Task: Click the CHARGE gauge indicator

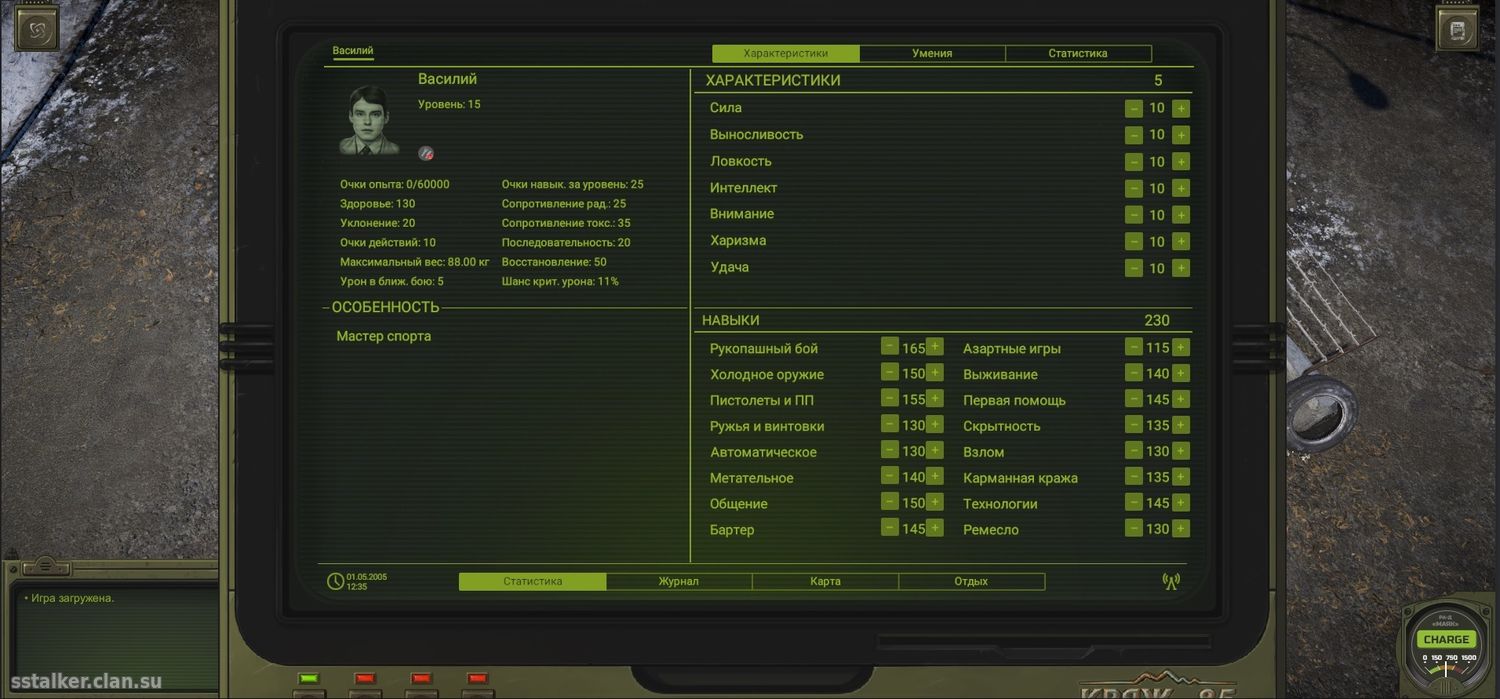Action: click(1446, 640)
